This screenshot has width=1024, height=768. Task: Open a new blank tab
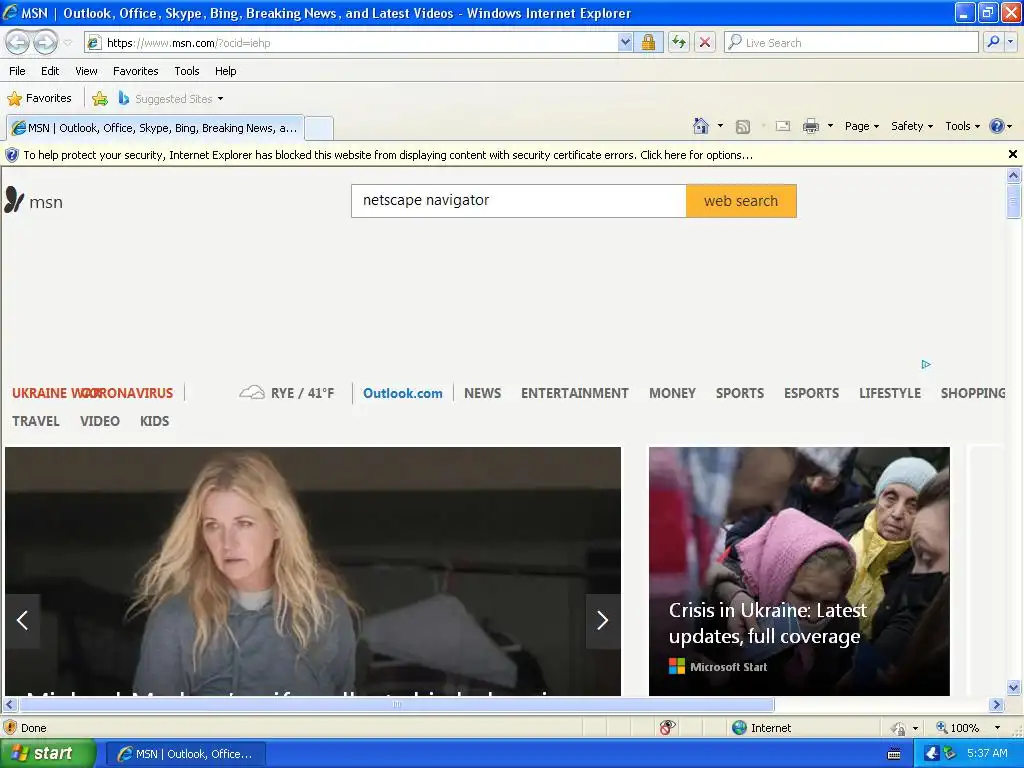pos(319,128)
